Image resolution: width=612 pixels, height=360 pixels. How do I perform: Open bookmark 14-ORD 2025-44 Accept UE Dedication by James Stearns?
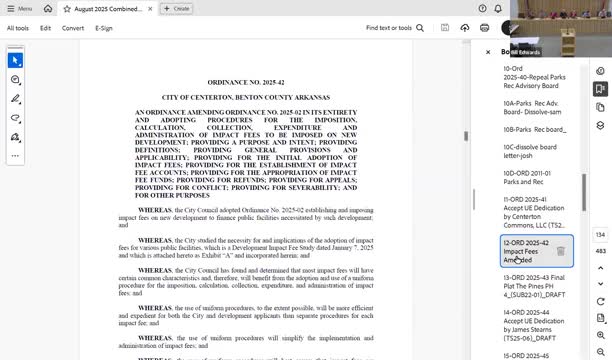pyautogui.click(x=534, y=325)
